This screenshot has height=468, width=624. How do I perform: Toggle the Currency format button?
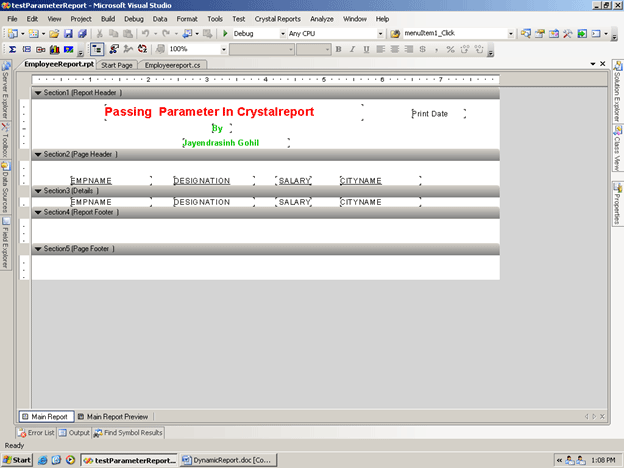(423, 49)
